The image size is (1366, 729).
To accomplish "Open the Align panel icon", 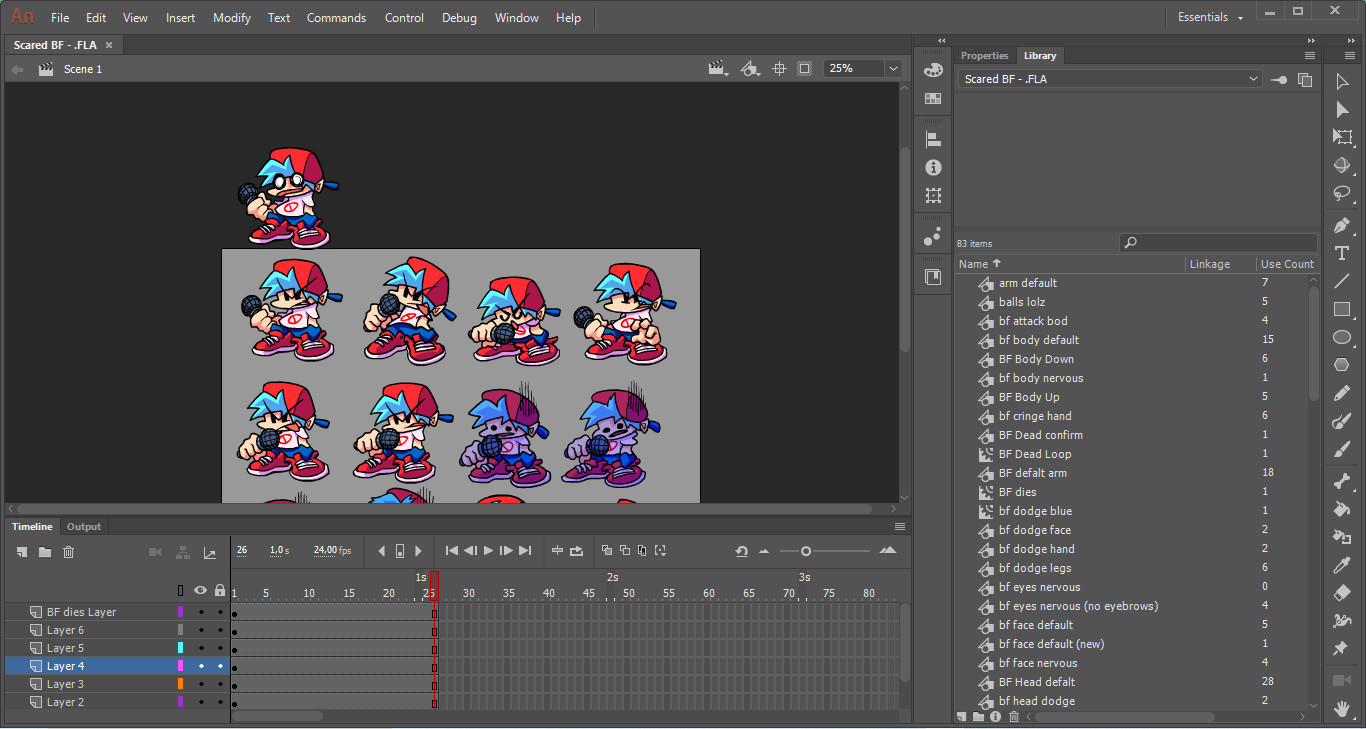I will tap(933, 140).
